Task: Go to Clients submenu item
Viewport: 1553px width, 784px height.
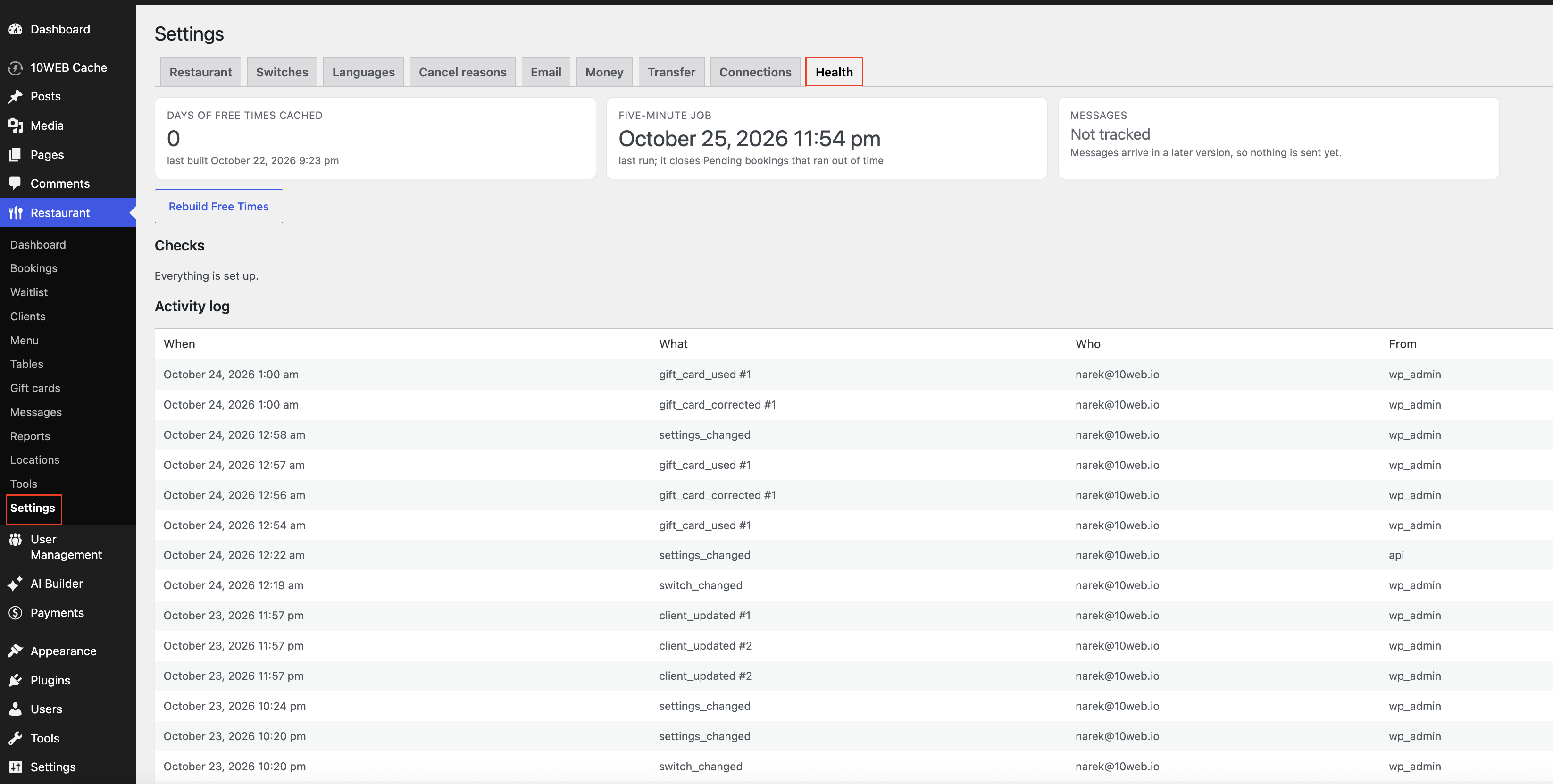Action: 28,317
